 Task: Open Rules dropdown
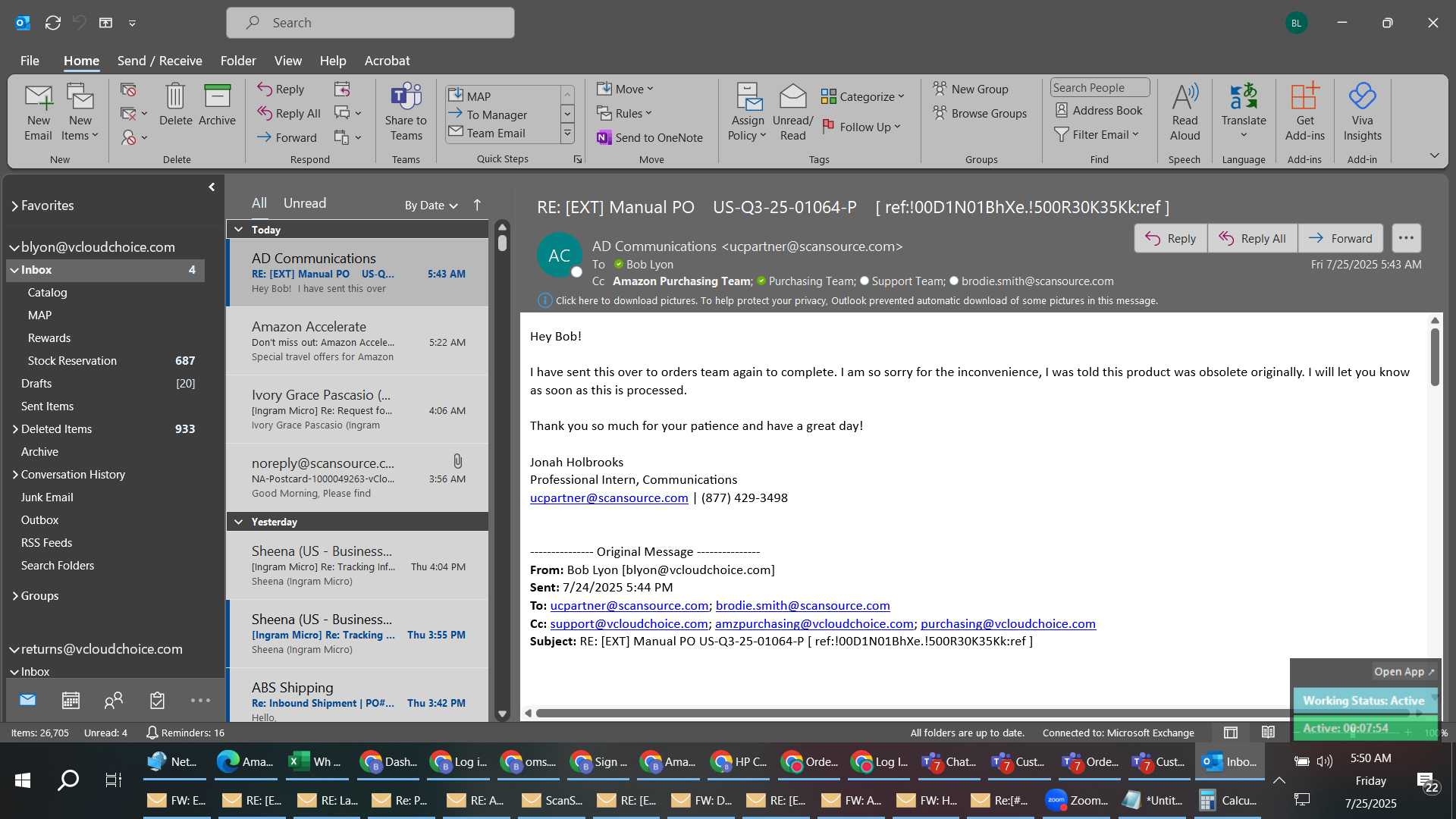coord(624,114)
